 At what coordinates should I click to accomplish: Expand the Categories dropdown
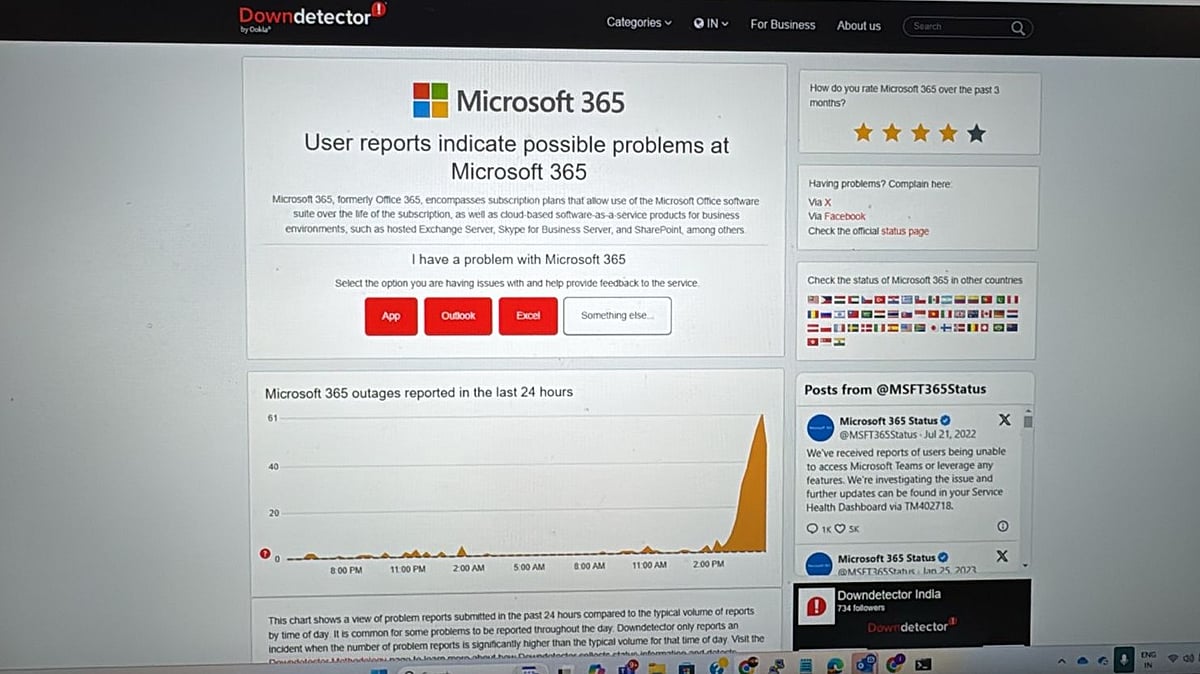639,23
